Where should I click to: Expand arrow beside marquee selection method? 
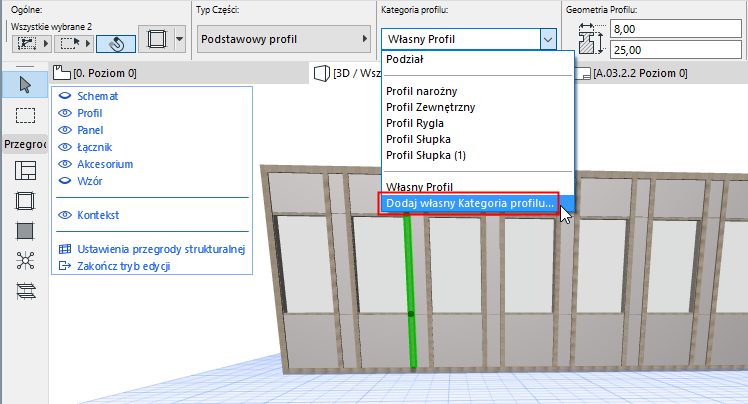pos(88,44)
